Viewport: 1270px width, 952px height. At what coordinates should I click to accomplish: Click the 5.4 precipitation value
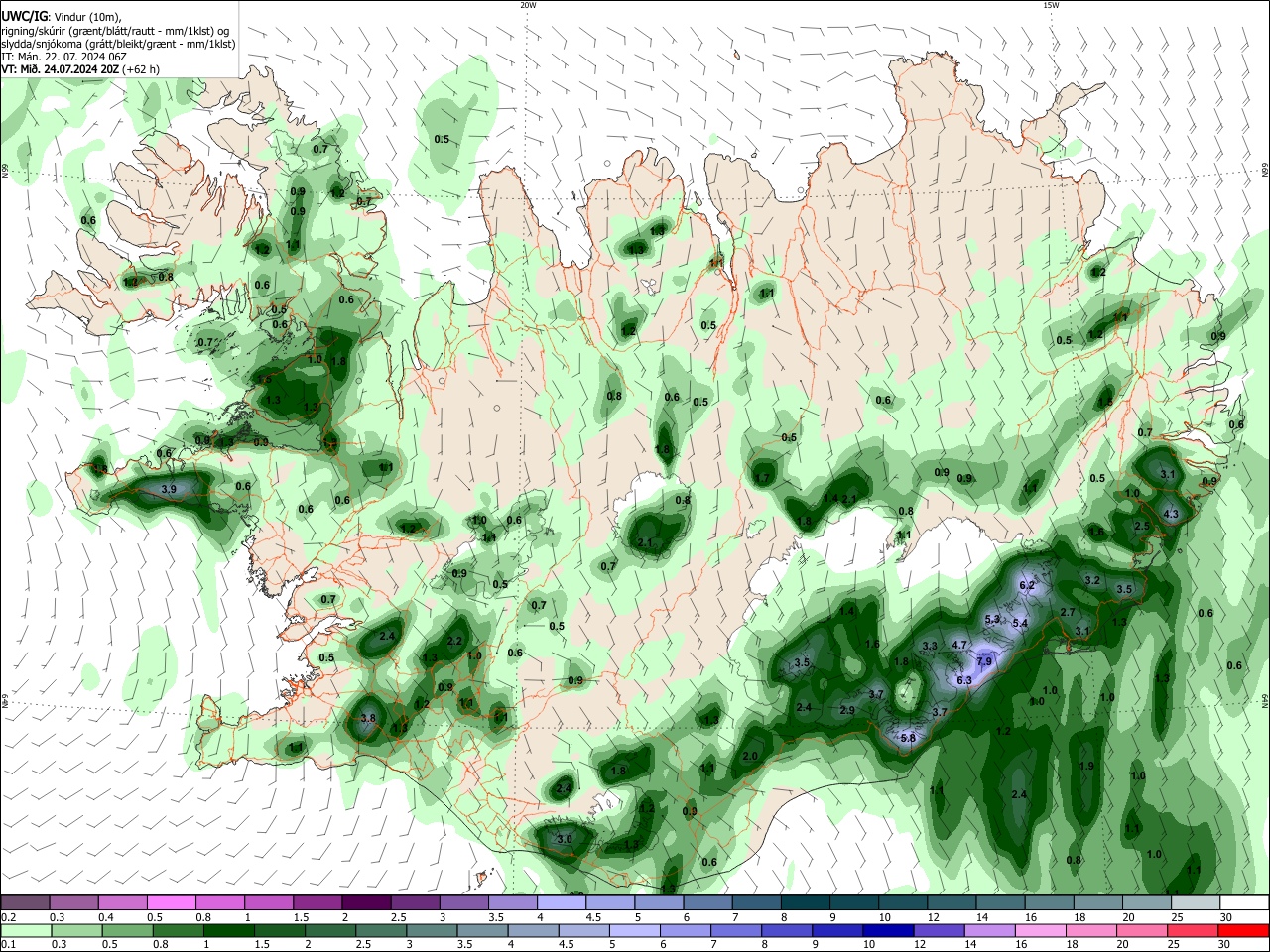pyautogui.click(x=1019, y=623)
